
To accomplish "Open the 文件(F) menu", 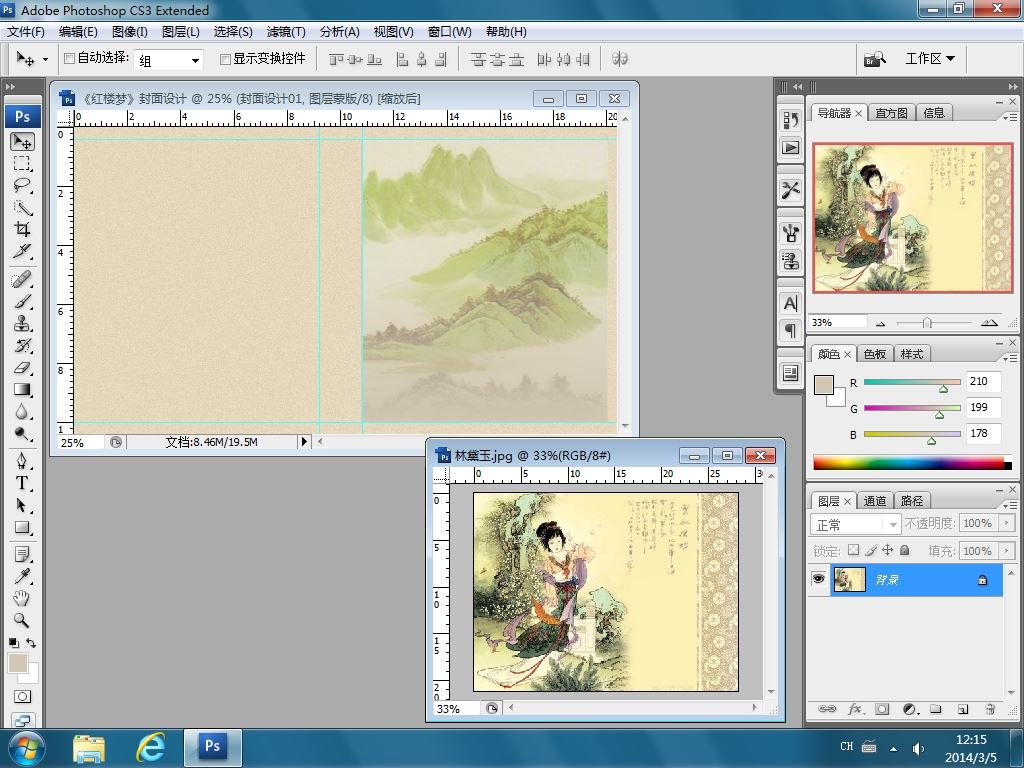I will 25,32.
